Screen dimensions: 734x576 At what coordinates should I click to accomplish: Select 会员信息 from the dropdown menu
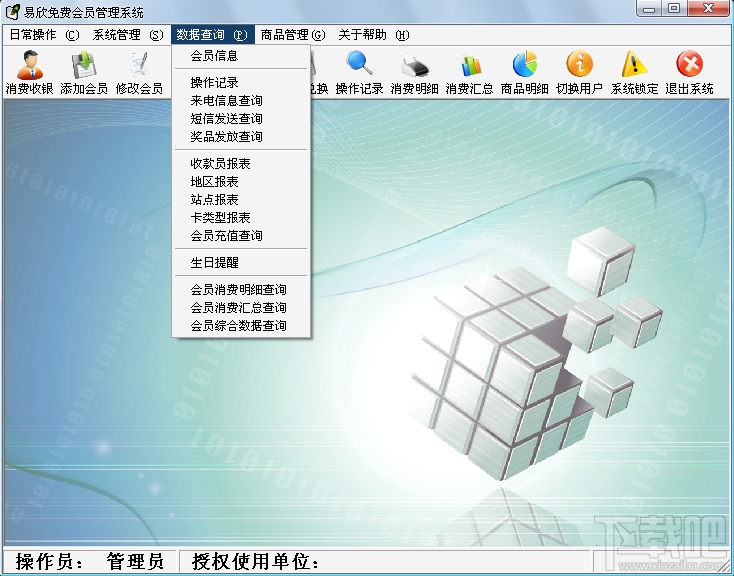point(241,56)
